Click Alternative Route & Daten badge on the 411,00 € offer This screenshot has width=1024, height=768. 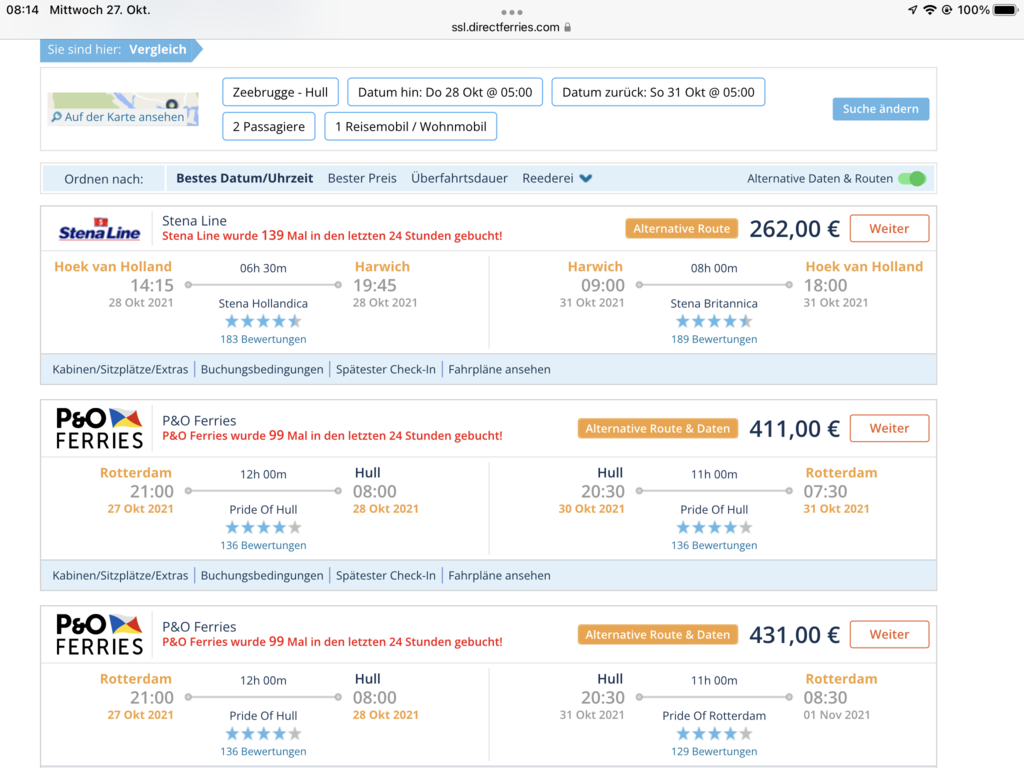pos(658,428)
